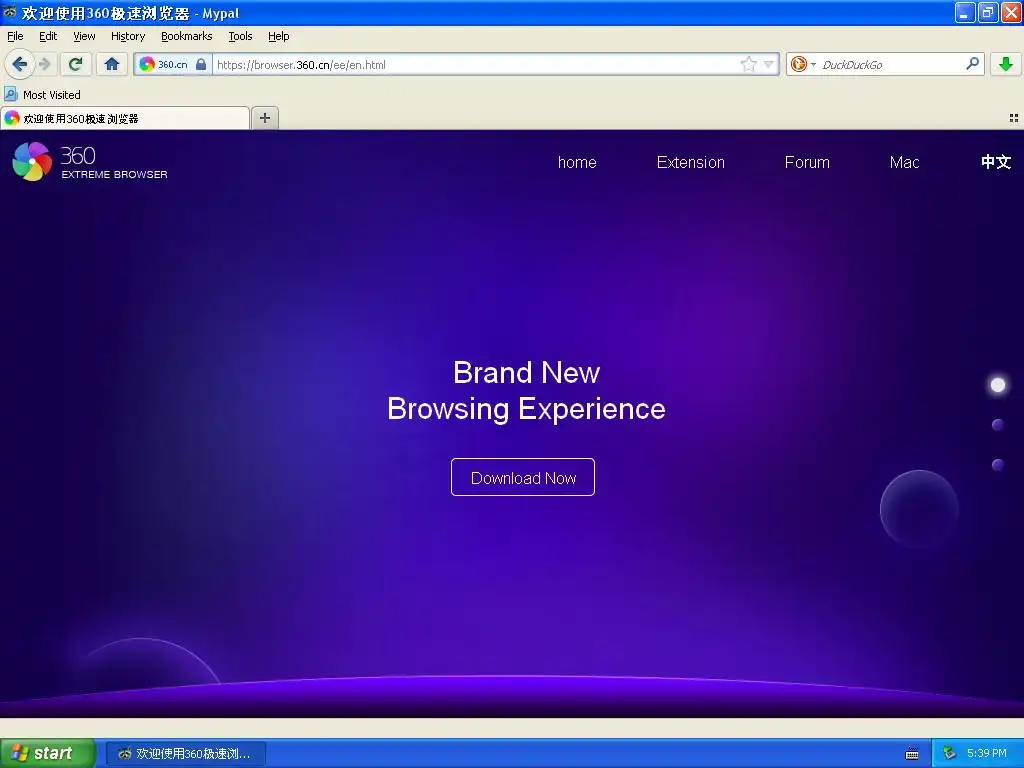Select the third slide indicator dot
This screenshot has height=768, width=1024.
[x=998, y=465]
